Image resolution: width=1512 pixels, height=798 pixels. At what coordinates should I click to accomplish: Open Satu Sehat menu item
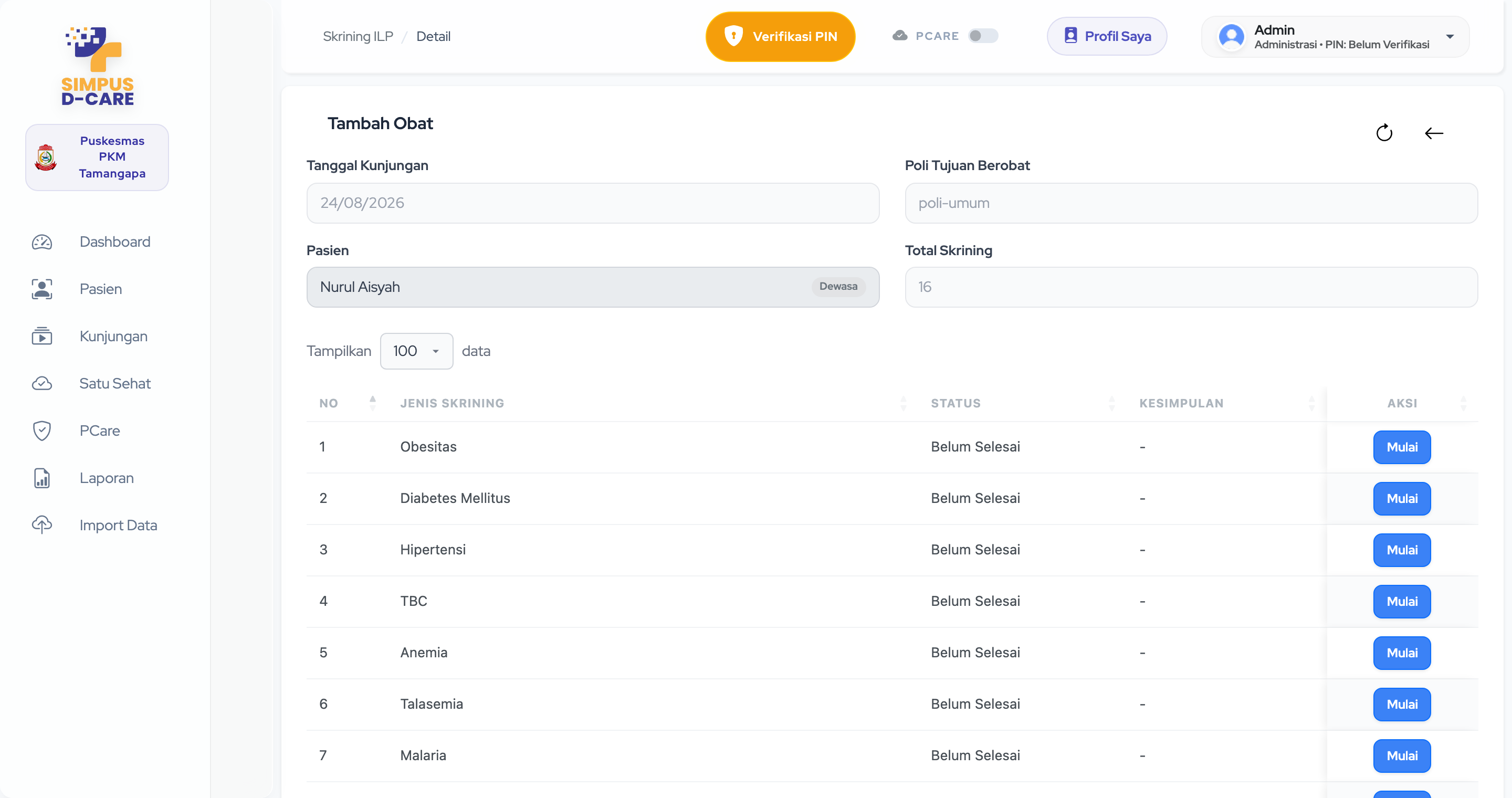tap(115, 384)
